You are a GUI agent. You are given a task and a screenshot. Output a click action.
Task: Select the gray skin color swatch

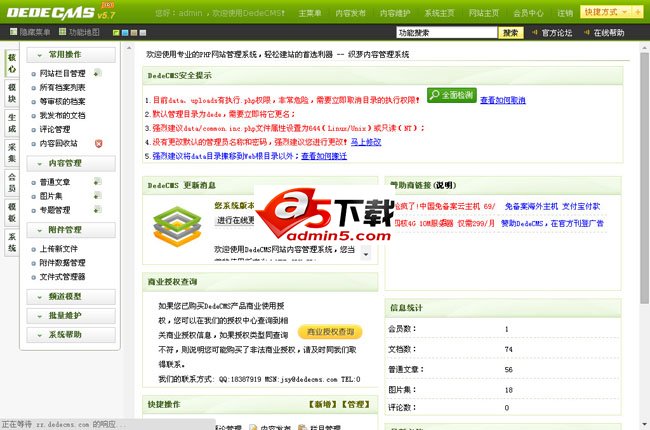(x=143, y=33)
